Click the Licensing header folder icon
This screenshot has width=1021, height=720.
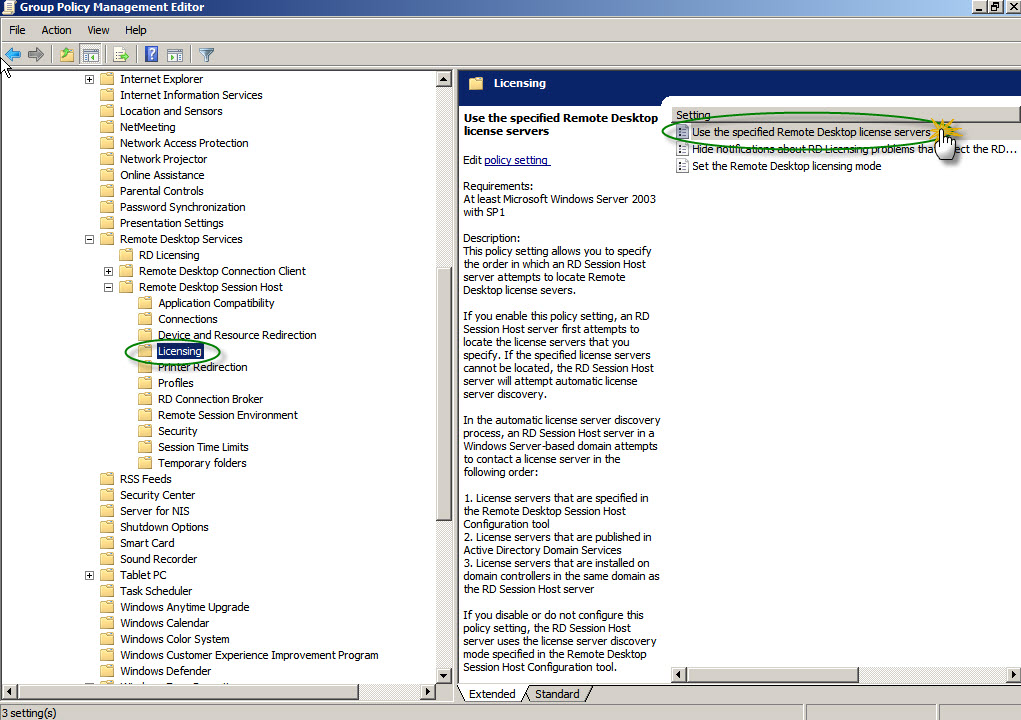tap(477, 83)
